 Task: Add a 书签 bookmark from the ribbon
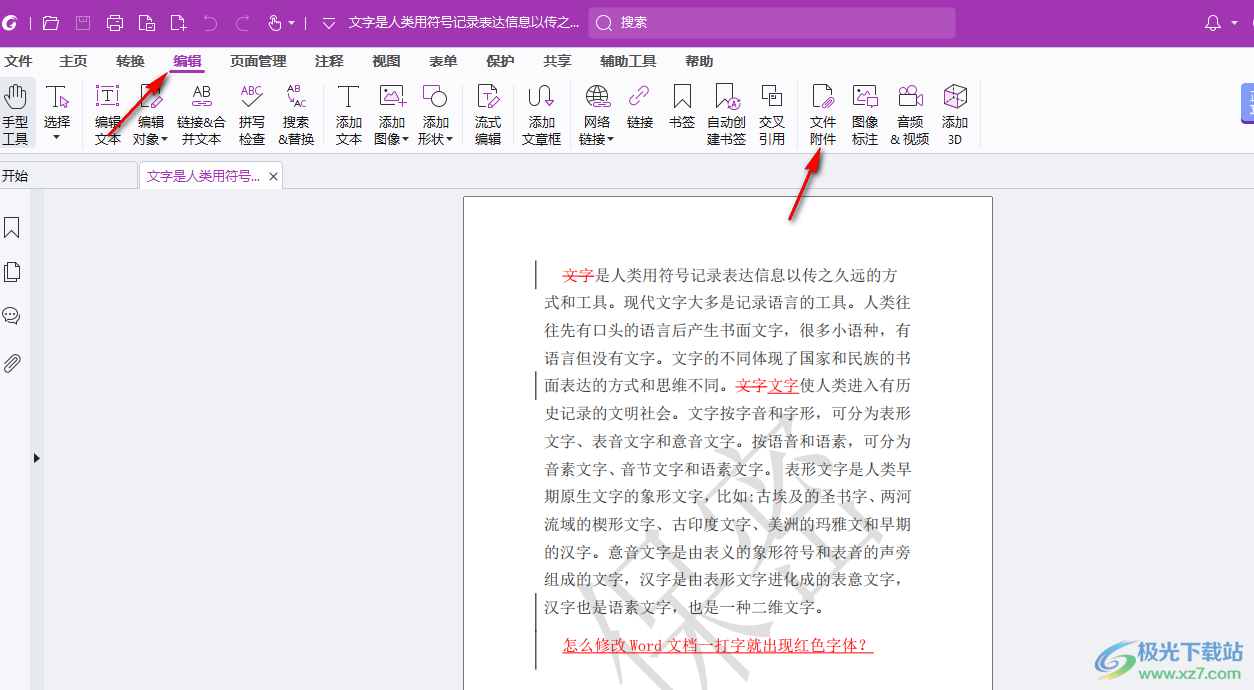point(682,108)
